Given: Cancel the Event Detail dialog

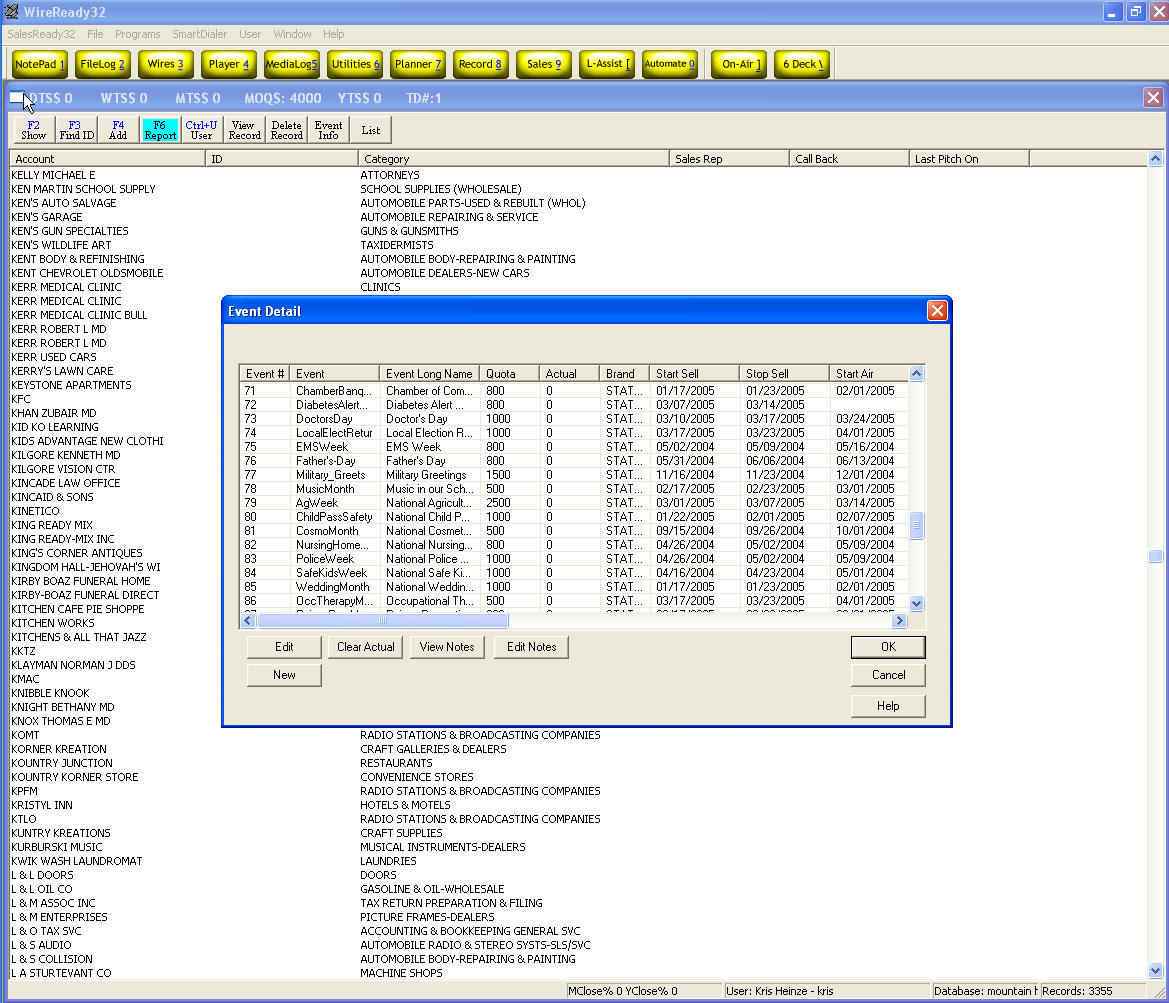Looking at the screenshot, I should tap(888, 675).
